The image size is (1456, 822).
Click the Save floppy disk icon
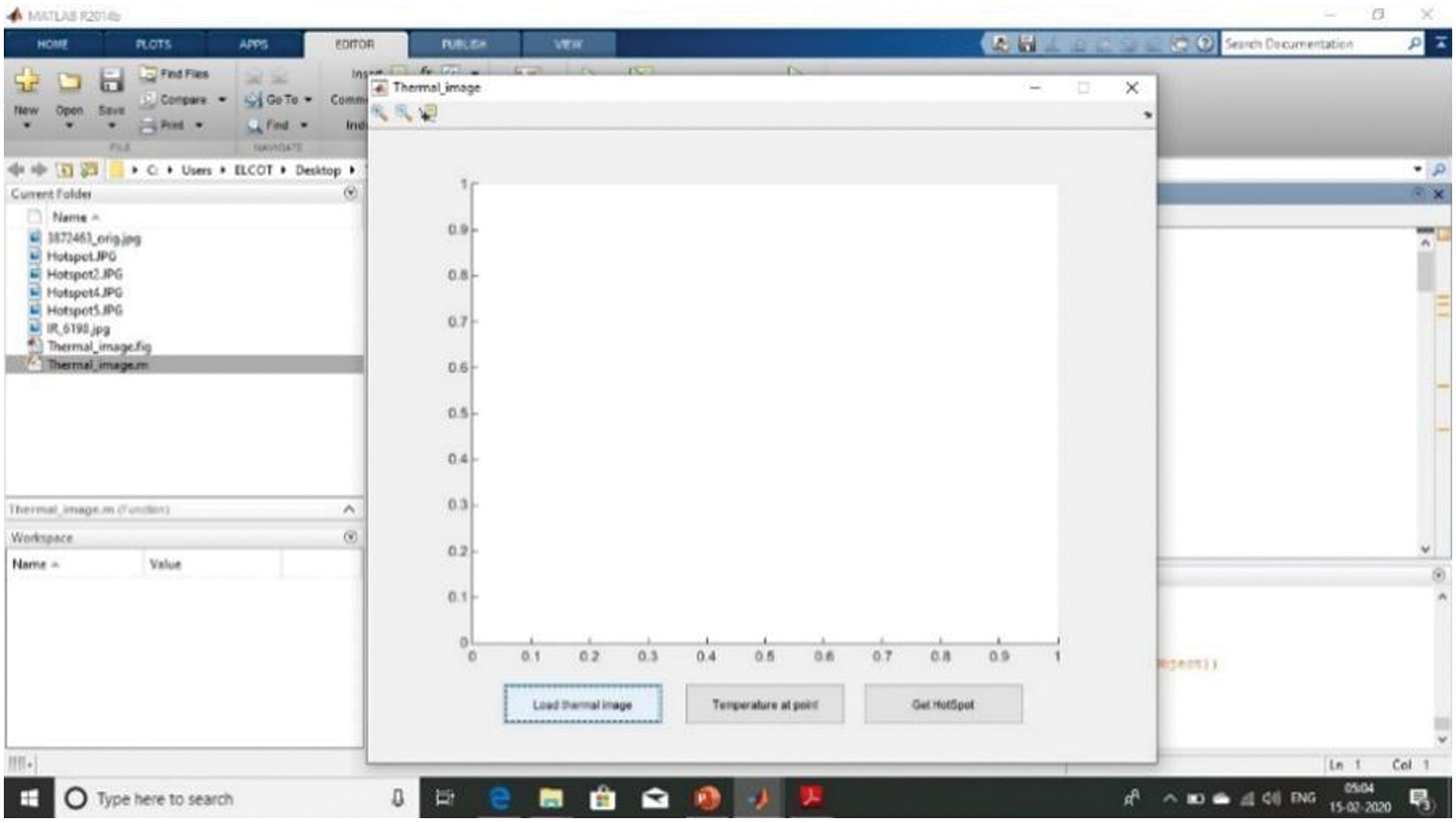click(111, 81)
